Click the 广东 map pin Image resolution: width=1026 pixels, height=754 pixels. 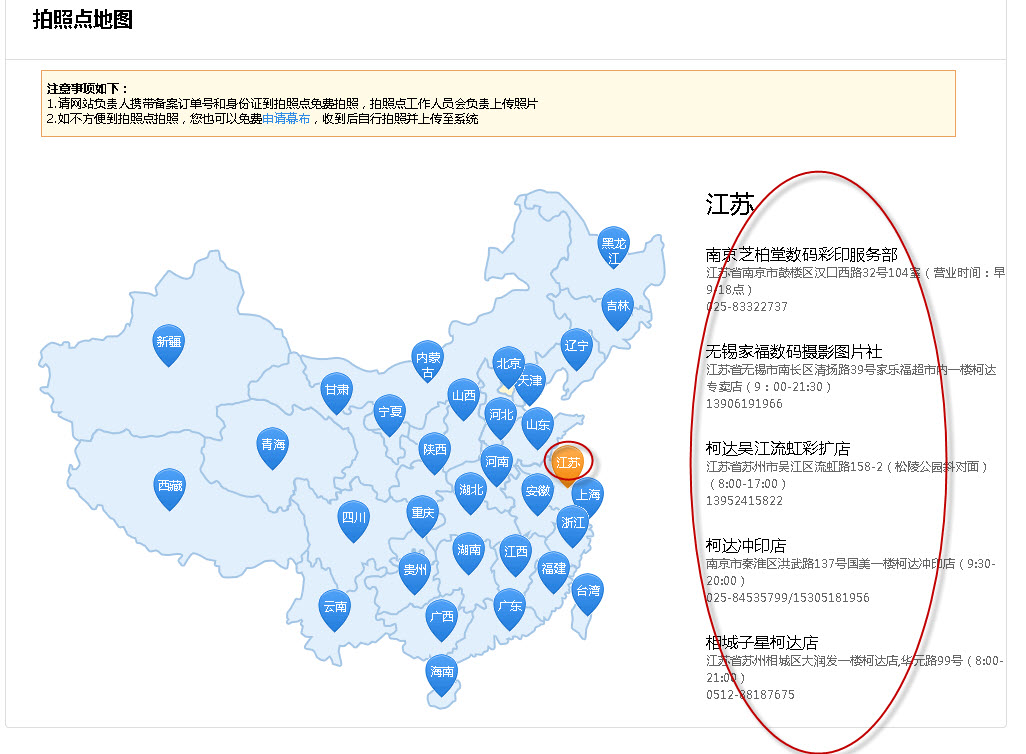click(x=509, y=606)
